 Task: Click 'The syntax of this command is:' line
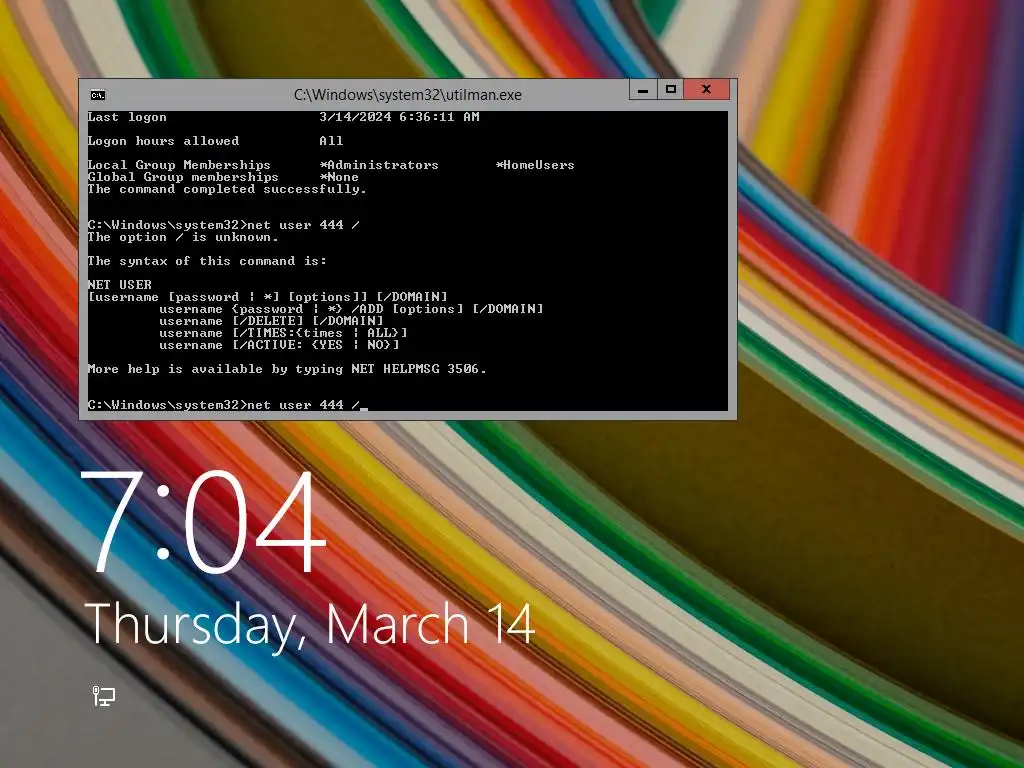pyautogui.click(x=207, y=261)
